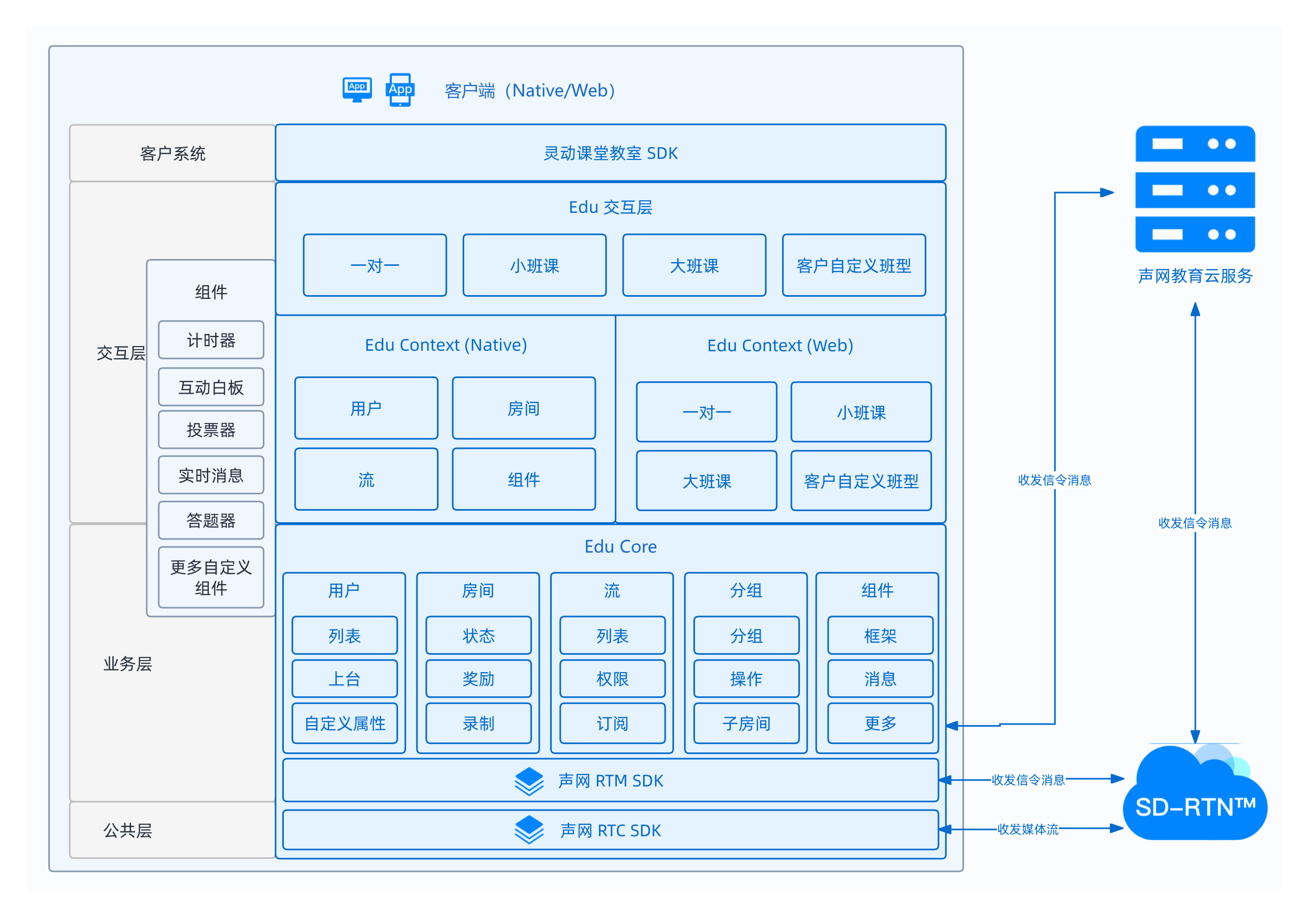The height and width of the screenshot is (917, 1316).
Task: Click the 权限 box
Action: point(613,679)
